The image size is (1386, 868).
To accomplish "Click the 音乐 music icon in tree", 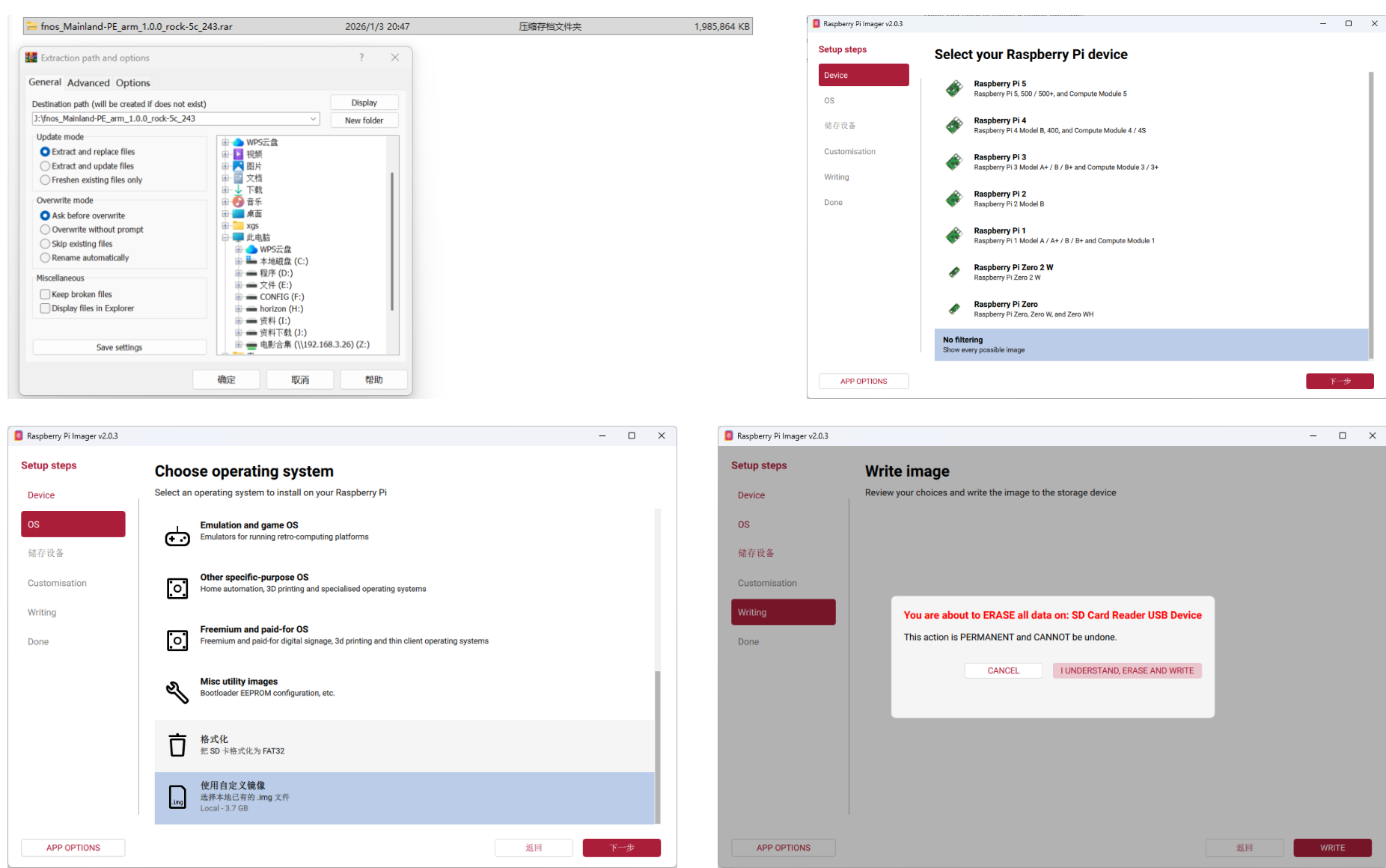I will (x=238, y=202).
